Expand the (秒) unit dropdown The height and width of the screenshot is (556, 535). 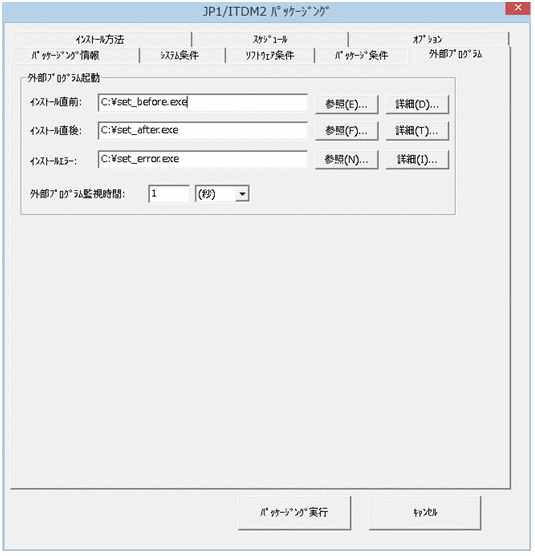(x=242, y=194)
